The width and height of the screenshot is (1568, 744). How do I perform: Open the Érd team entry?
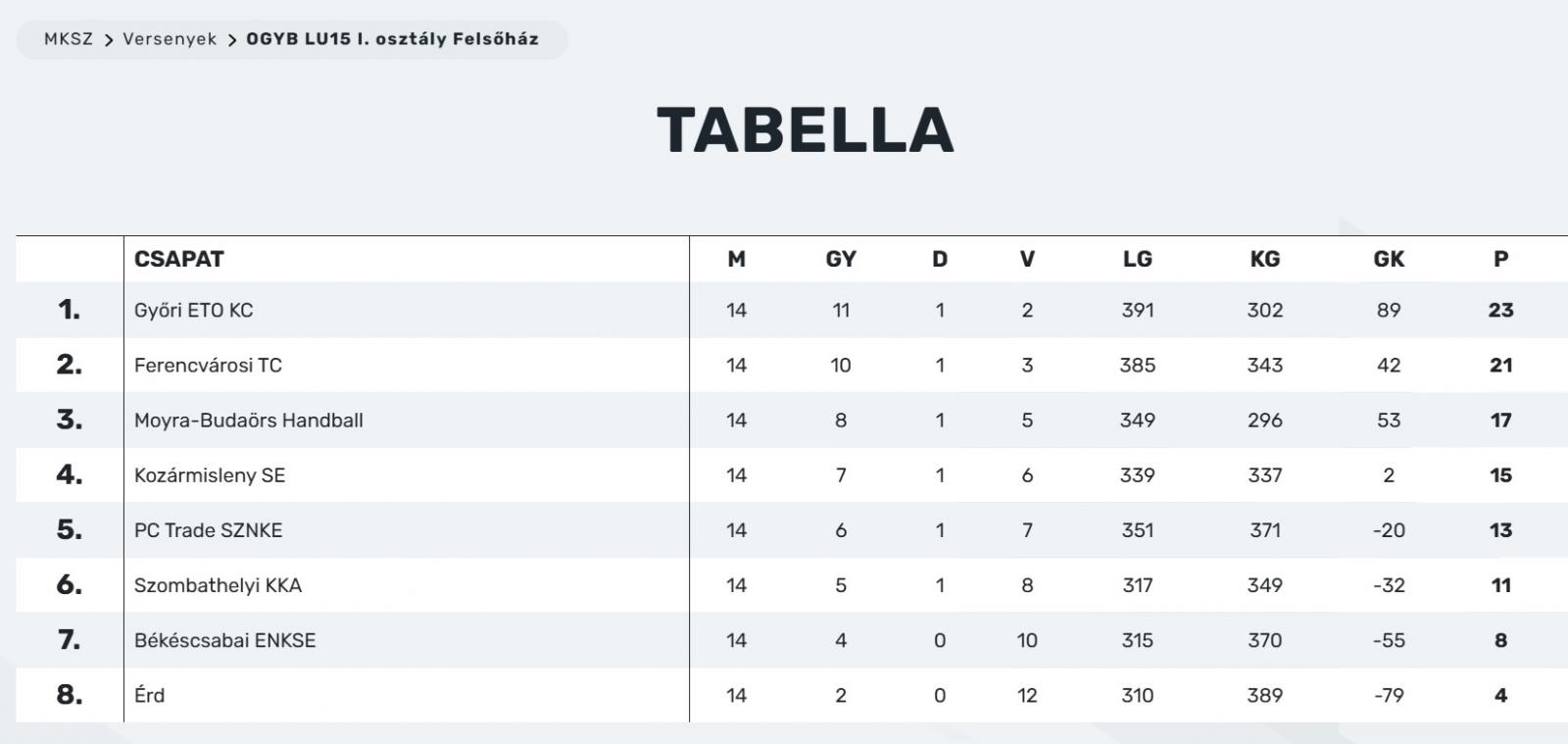[149, 695]
